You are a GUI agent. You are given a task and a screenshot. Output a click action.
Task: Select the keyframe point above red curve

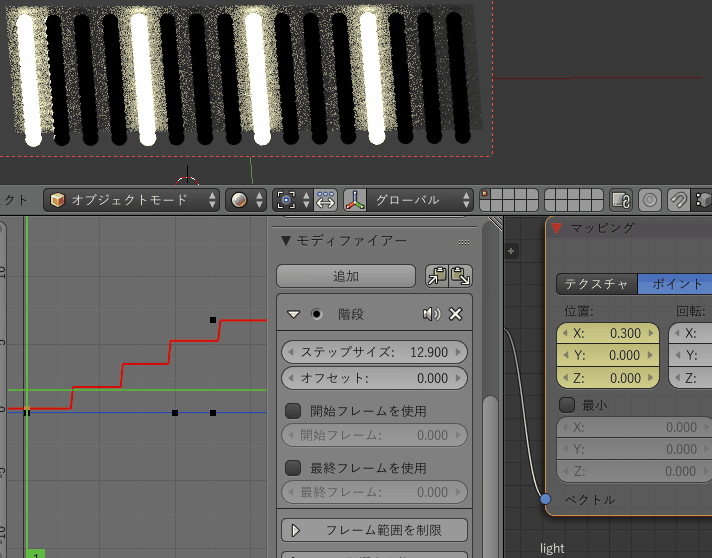(x=213, y=320)
